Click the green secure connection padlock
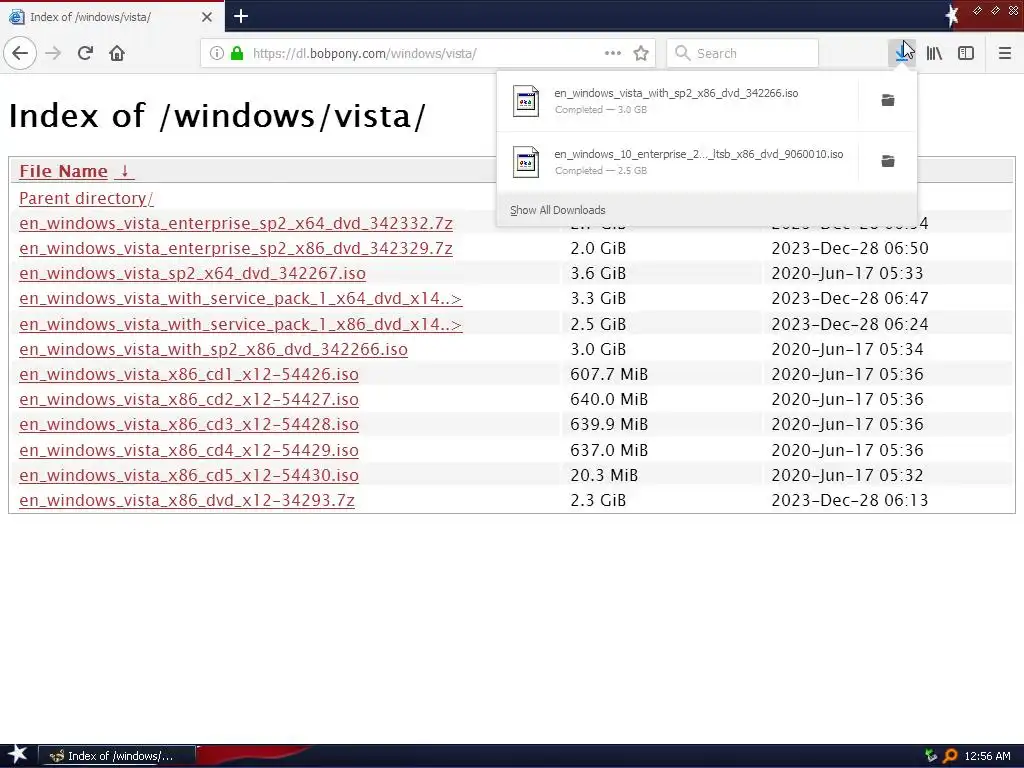This screenshot has width=1024, height=768. click(237, 54)
